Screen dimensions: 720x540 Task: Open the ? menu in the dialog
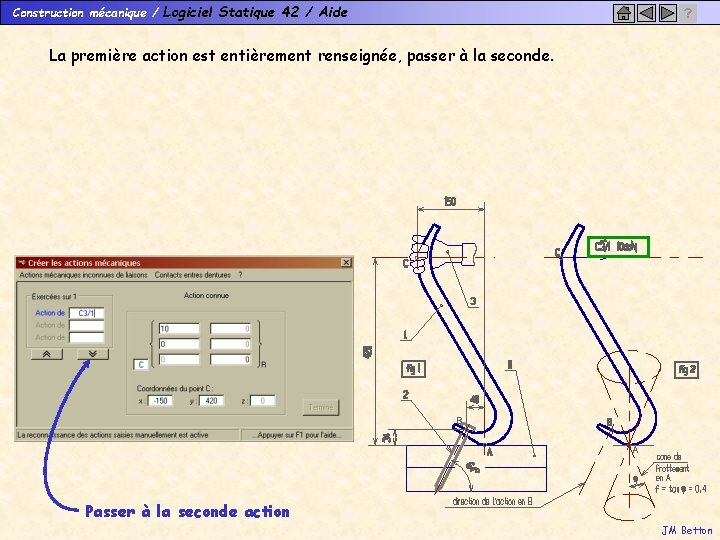(240, 275)
